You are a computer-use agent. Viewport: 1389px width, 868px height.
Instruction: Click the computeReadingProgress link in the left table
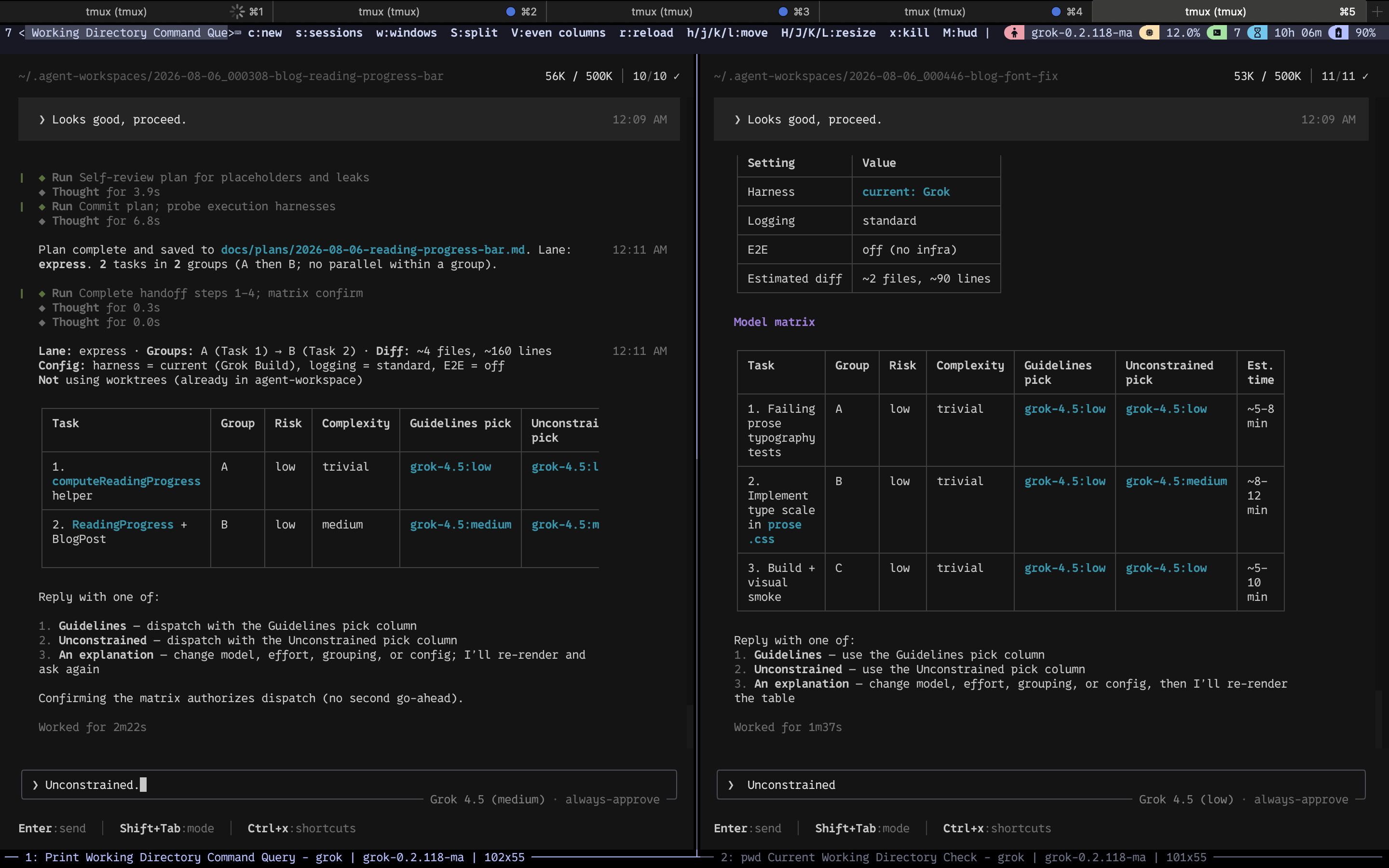tap(126, 481)
